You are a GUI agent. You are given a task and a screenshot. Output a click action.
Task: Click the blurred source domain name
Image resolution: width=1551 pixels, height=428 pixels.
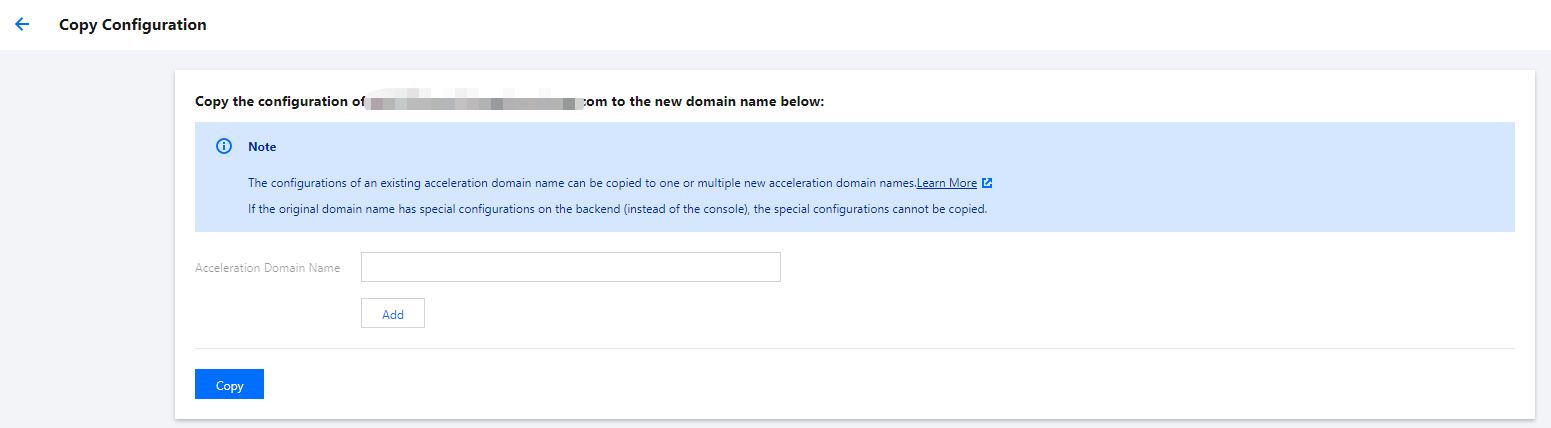tap(475, 102)
